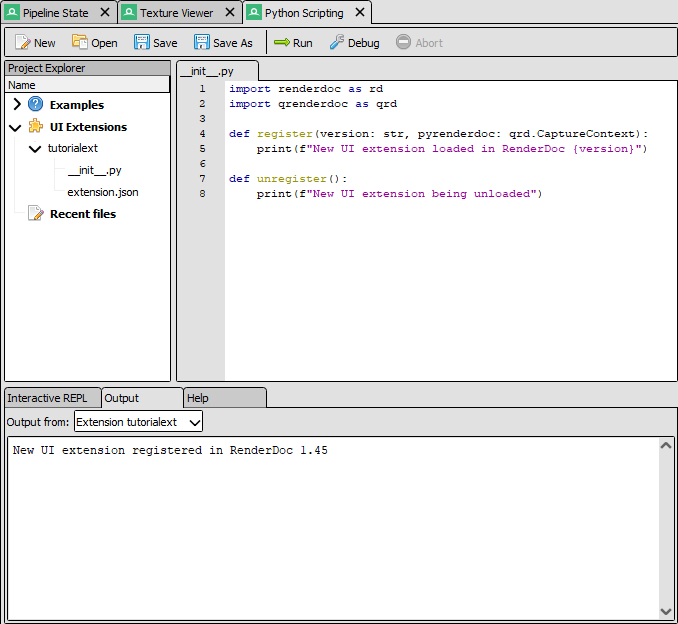Viewport: 678px width, 624px height.
Task: Select the tutorialext tree item
Action: [x=73, y=148]
